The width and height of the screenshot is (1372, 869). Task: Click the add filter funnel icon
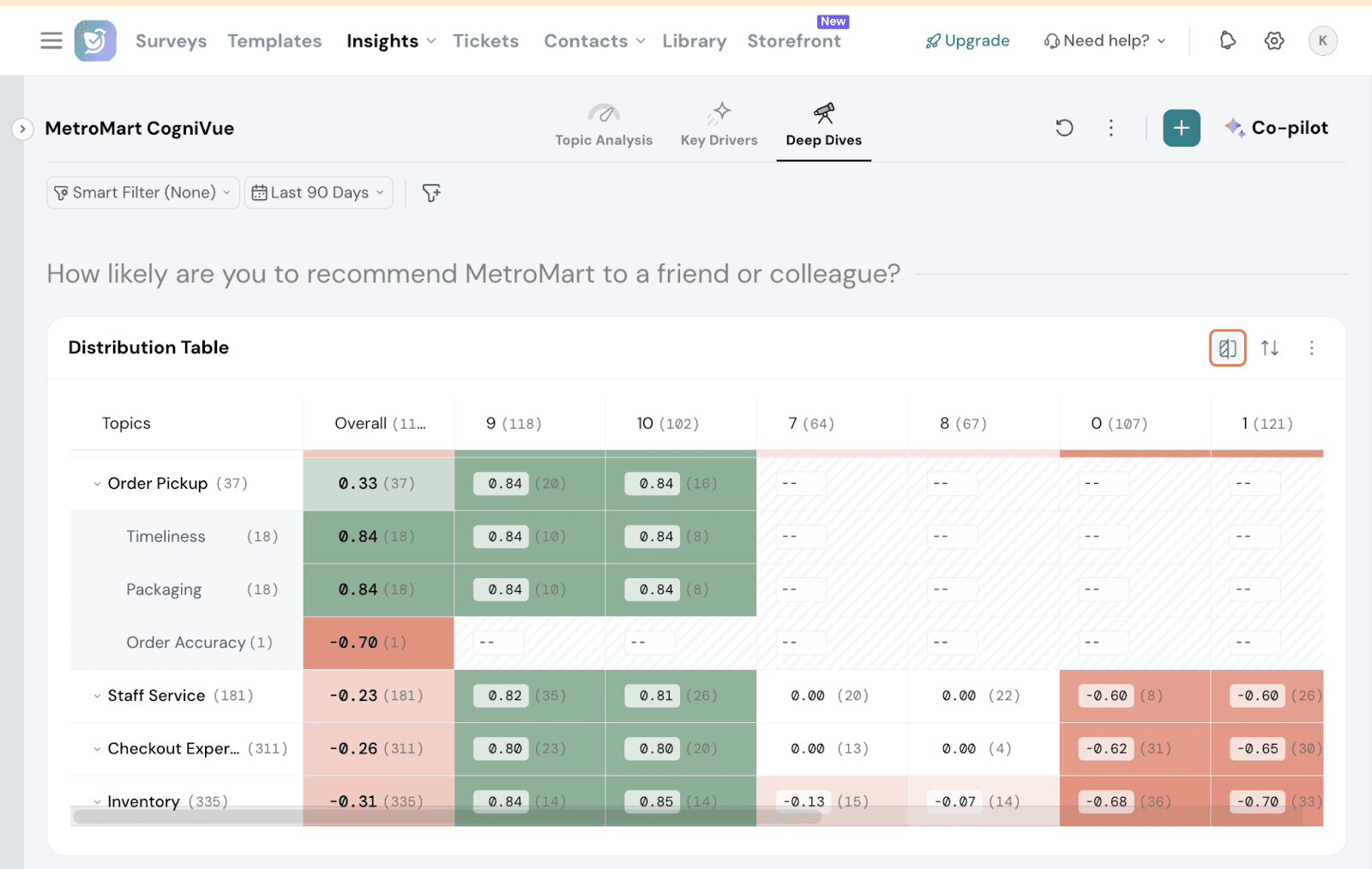tap(431, 193)
